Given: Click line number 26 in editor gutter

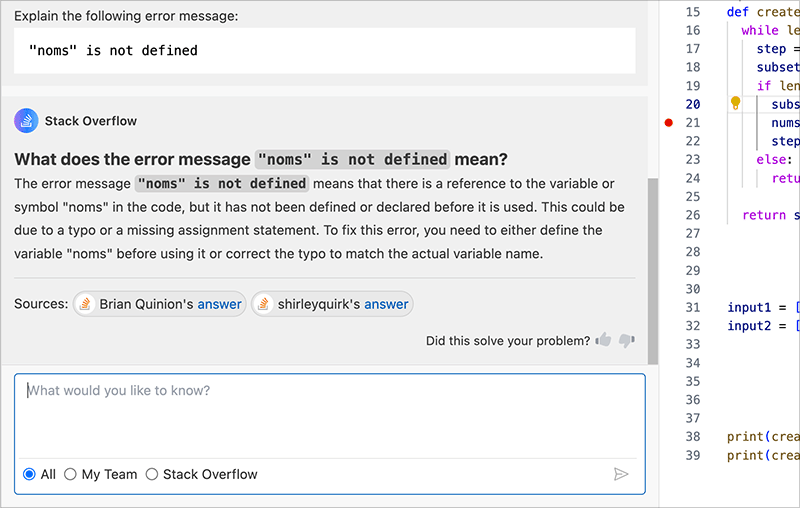Looking at the screenshot, I should point(693,215).
